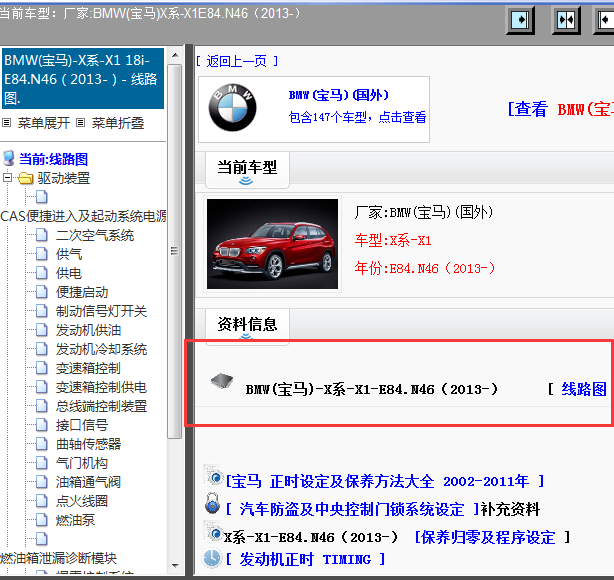Open the 燃油箱泄漏诊断模块 tree item

pos(59,558)
